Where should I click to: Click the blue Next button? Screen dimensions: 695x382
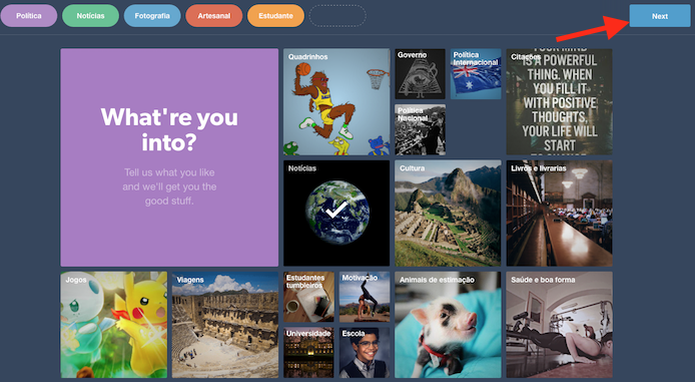(x=660, y=16)
